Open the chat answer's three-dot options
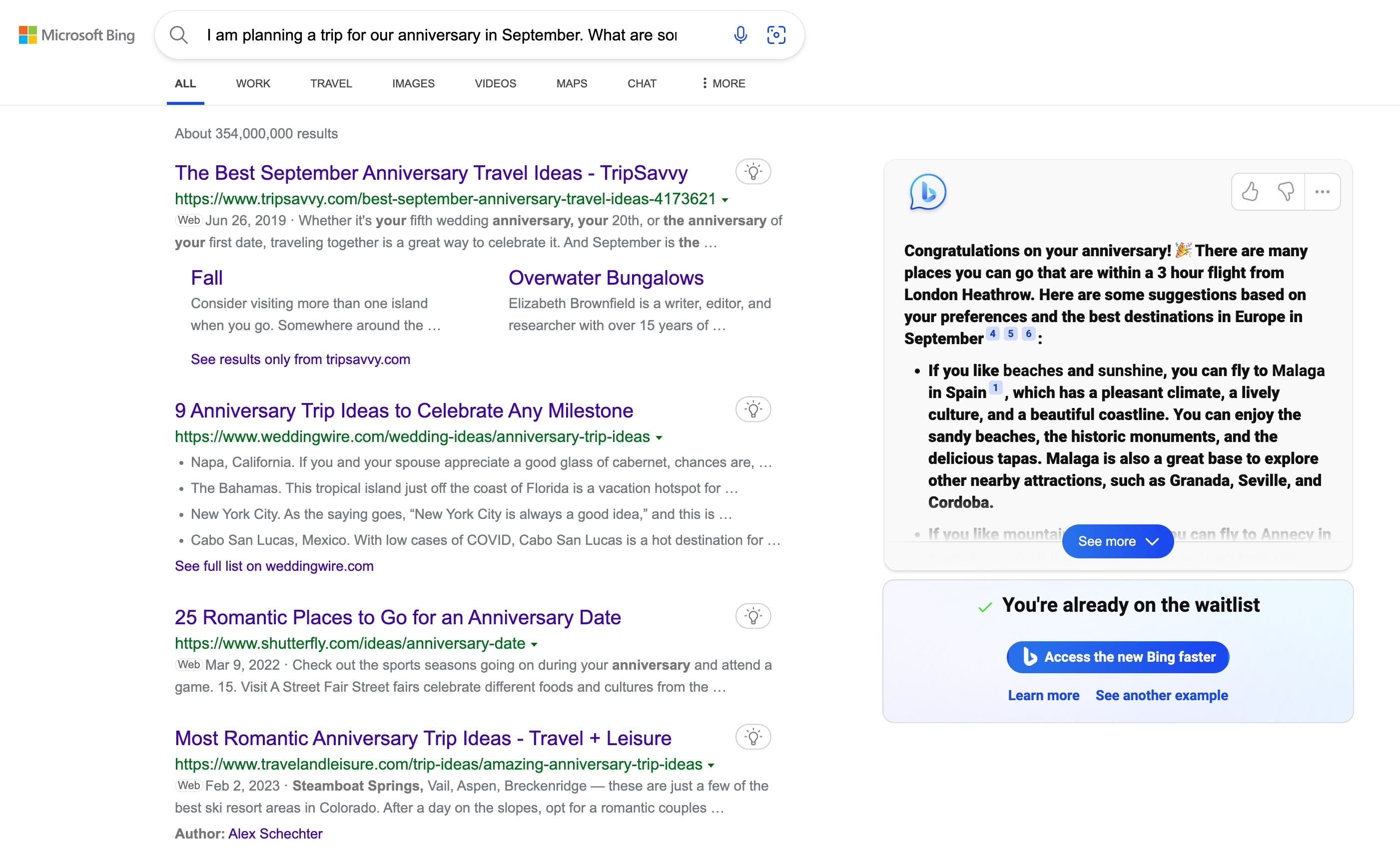 pos(1322,192)
